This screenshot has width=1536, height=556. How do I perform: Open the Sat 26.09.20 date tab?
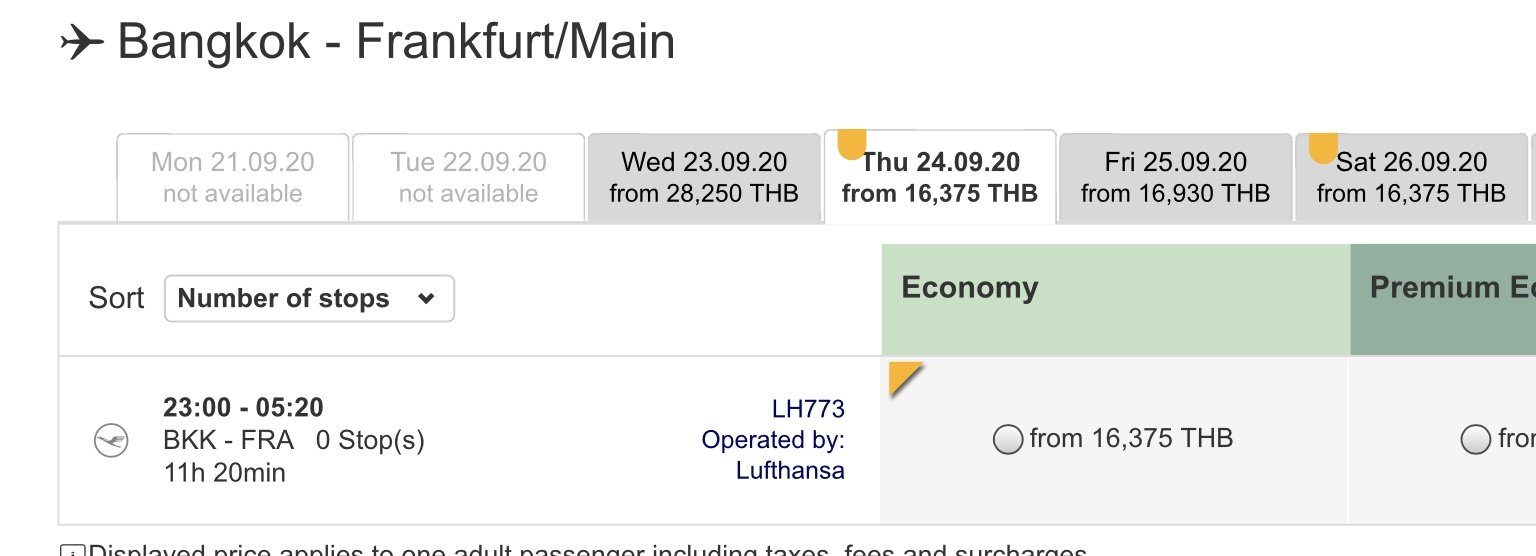click(1411, 177)
